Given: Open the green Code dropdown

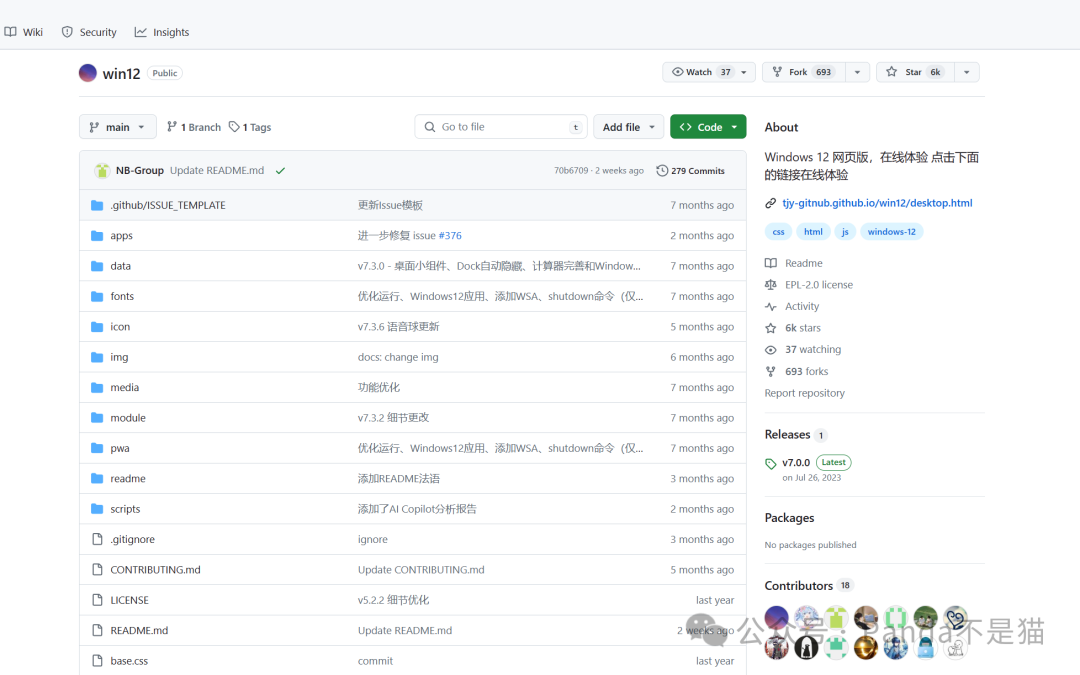Looking at the screenshot, I should [x=708, y=127].
